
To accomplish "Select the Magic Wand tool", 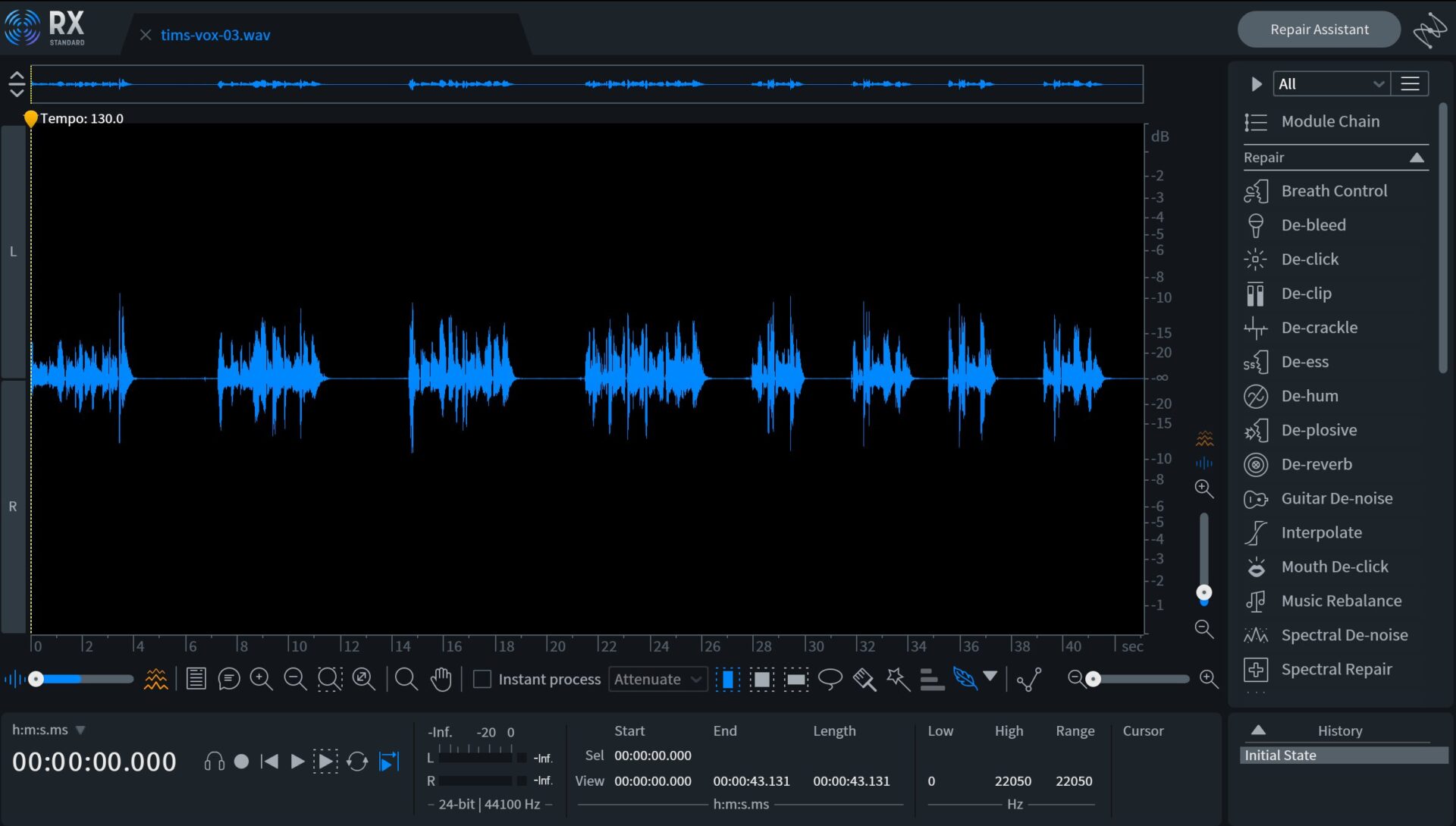I will 898,679.
